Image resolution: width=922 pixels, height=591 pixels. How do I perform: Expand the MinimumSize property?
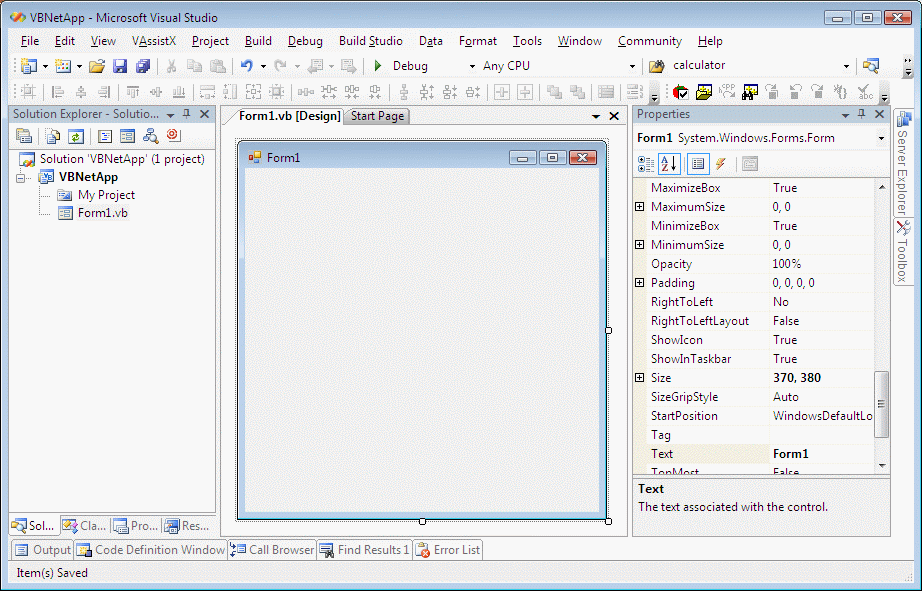point(640,244)
